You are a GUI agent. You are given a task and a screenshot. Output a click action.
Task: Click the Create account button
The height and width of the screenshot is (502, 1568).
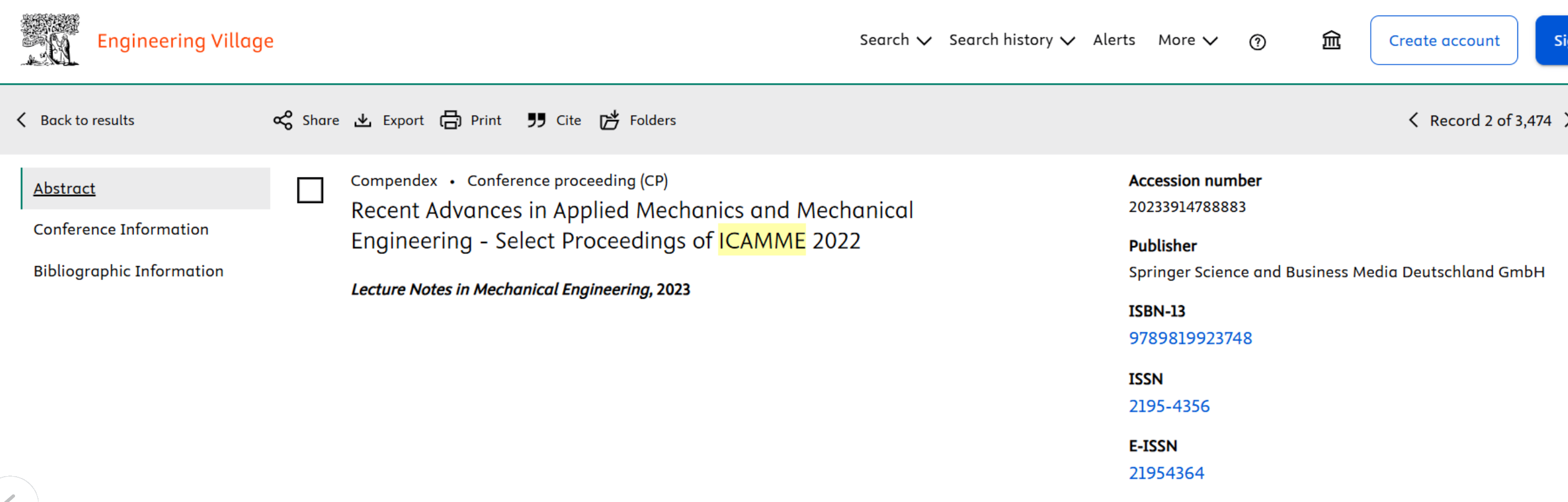(1443, 40)
